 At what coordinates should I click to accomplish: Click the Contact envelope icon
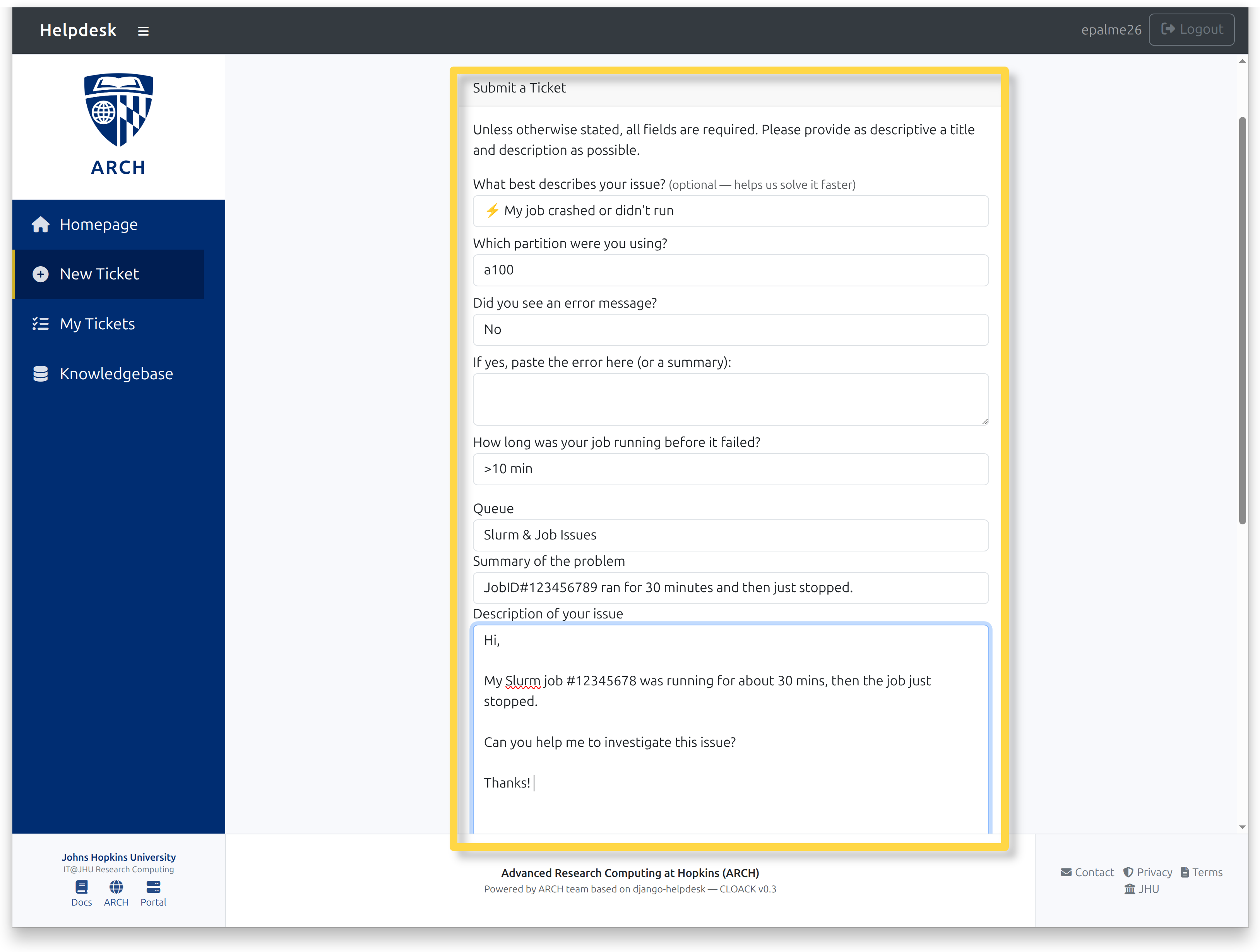1067,872
